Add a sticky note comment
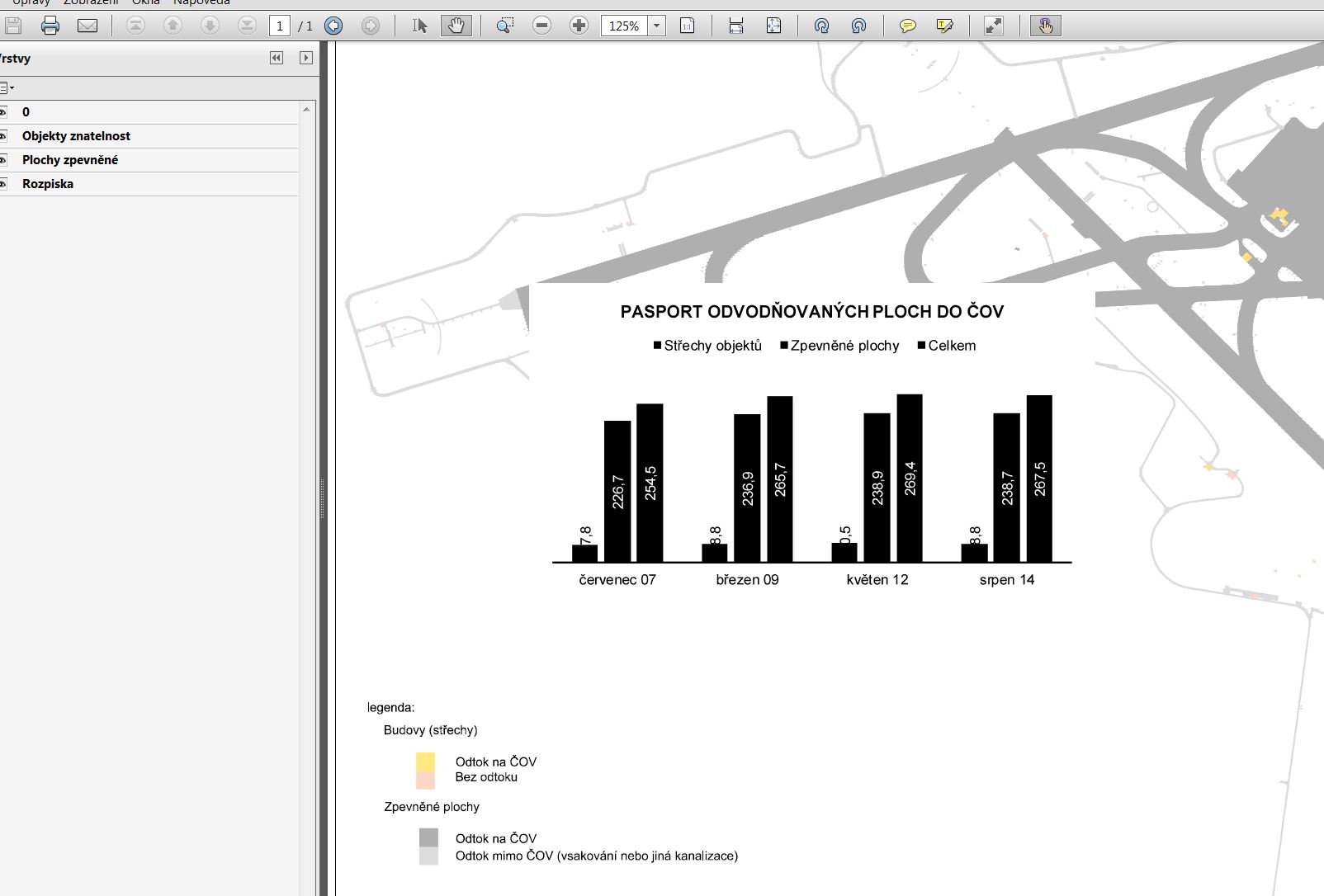Screen dimensions: 1324x896 [x=907, y=26]
